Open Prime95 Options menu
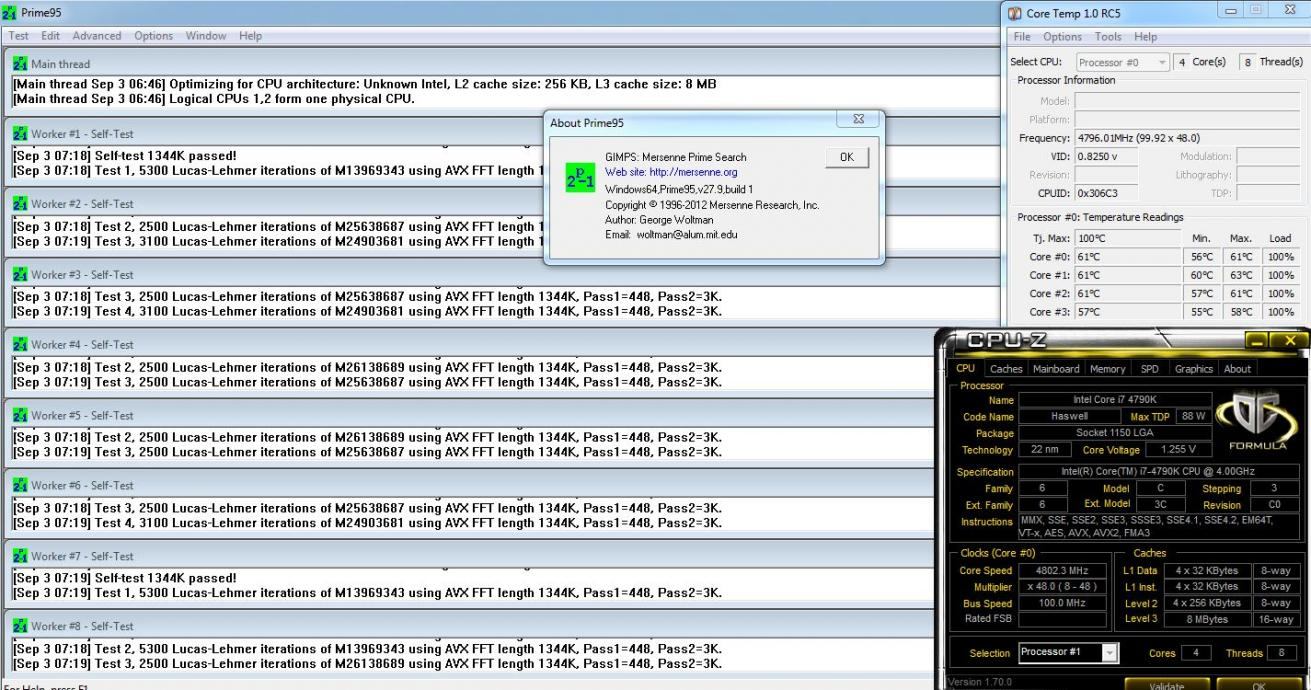Image resolution: width=1311 pixels, height=690 pixels. [x=153, y=36]
